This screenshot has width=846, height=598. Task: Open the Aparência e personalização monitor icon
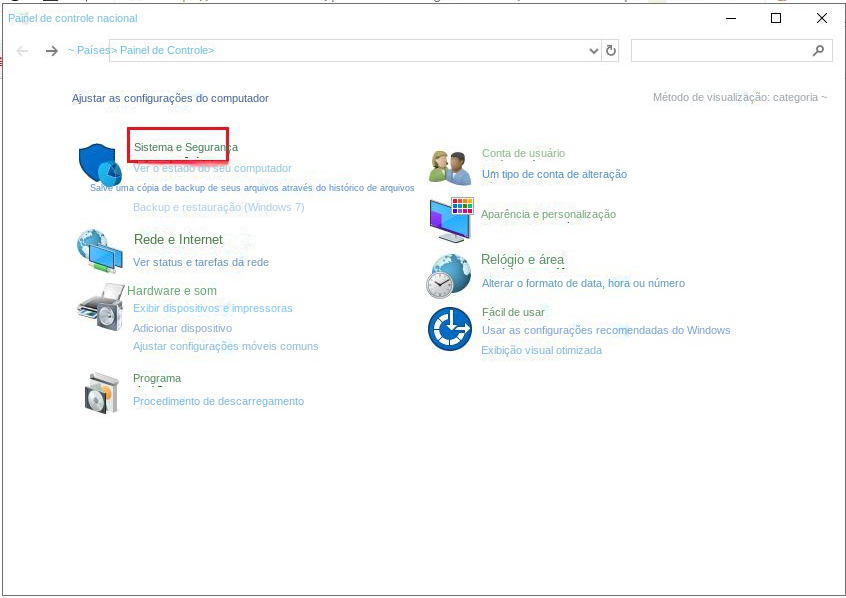click(x=450, y=219)
